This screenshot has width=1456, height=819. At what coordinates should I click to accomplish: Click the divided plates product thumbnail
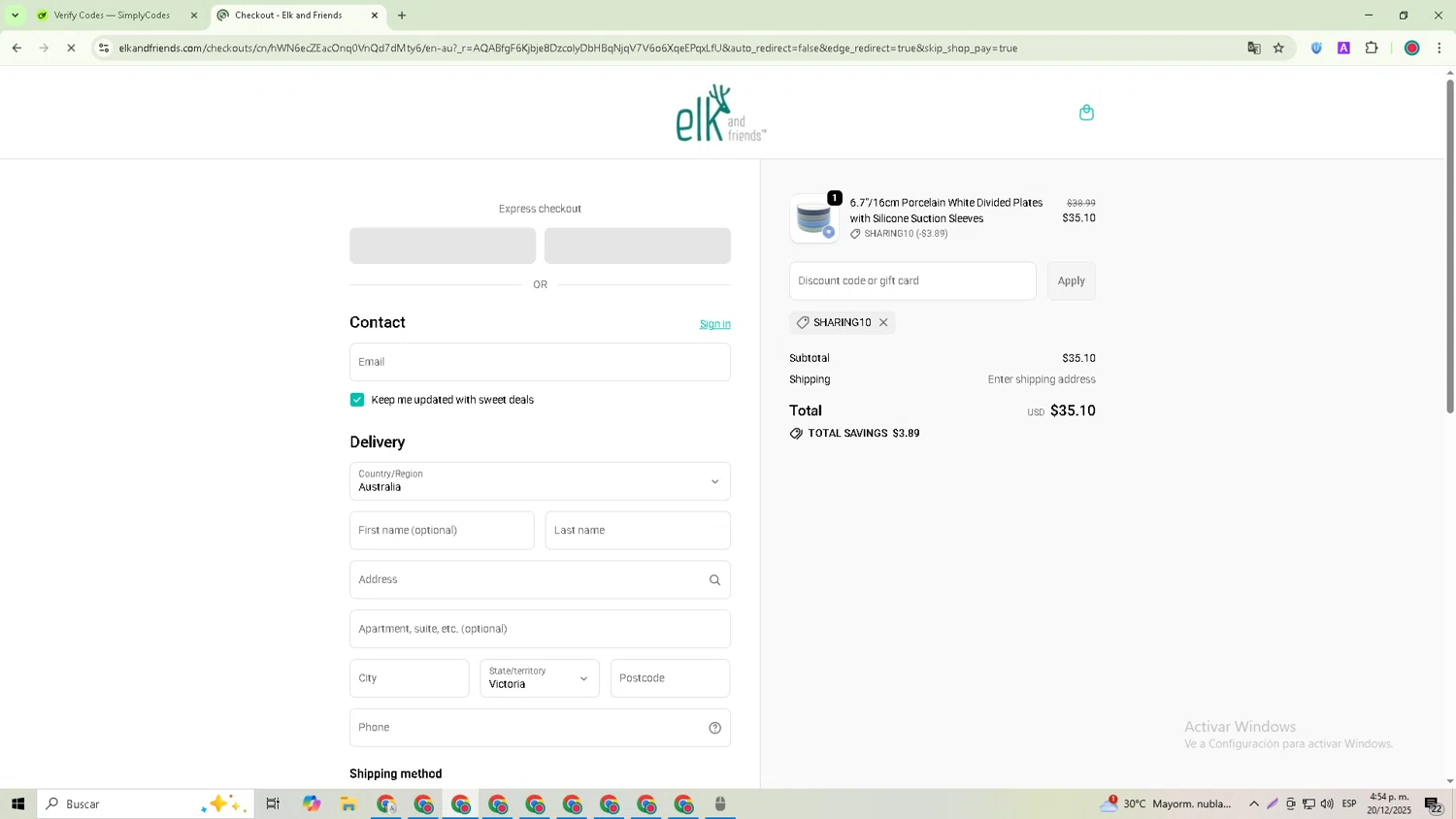tap(813, 218)
